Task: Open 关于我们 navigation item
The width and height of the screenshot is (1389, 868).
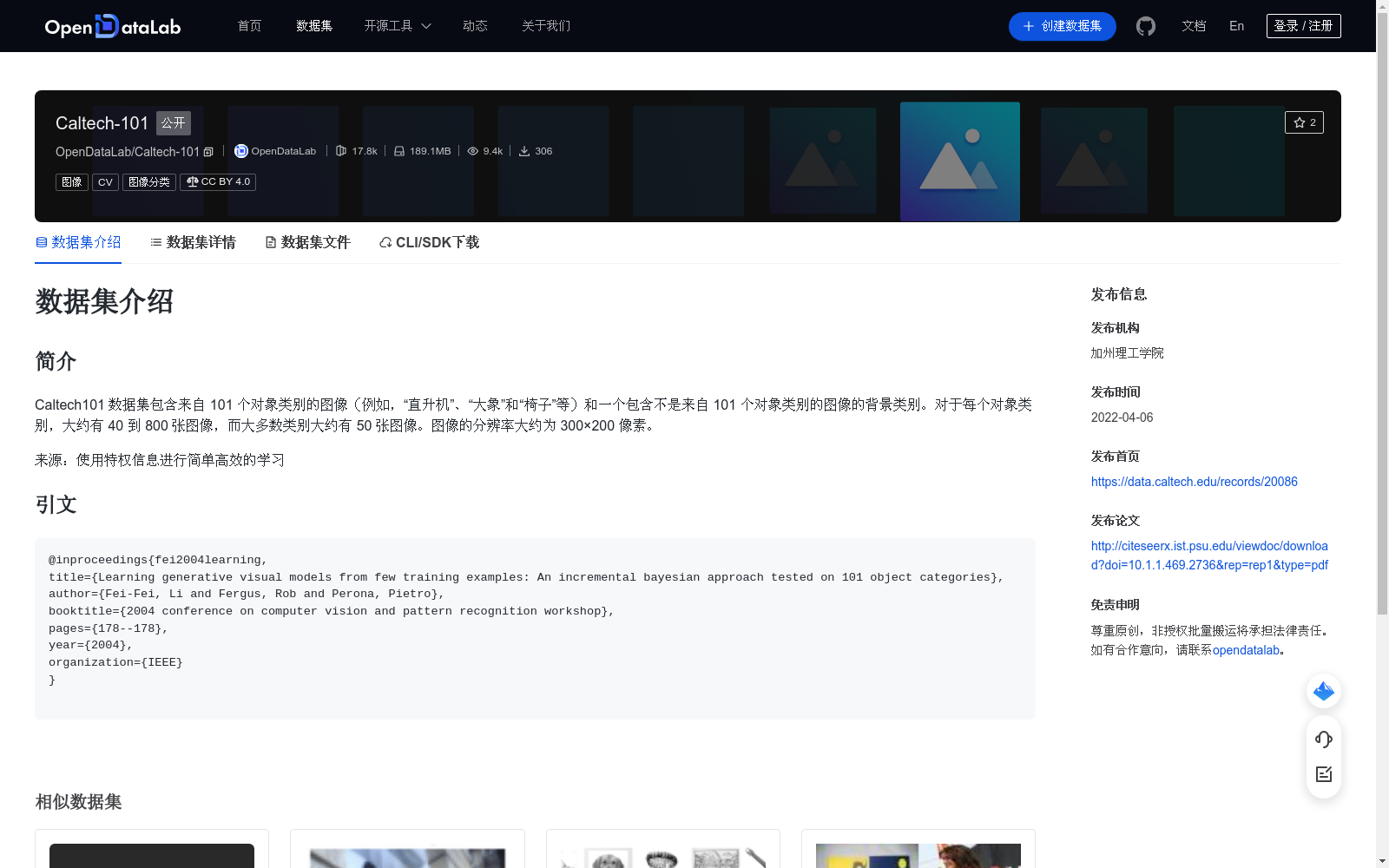Action: pos(546,26)
